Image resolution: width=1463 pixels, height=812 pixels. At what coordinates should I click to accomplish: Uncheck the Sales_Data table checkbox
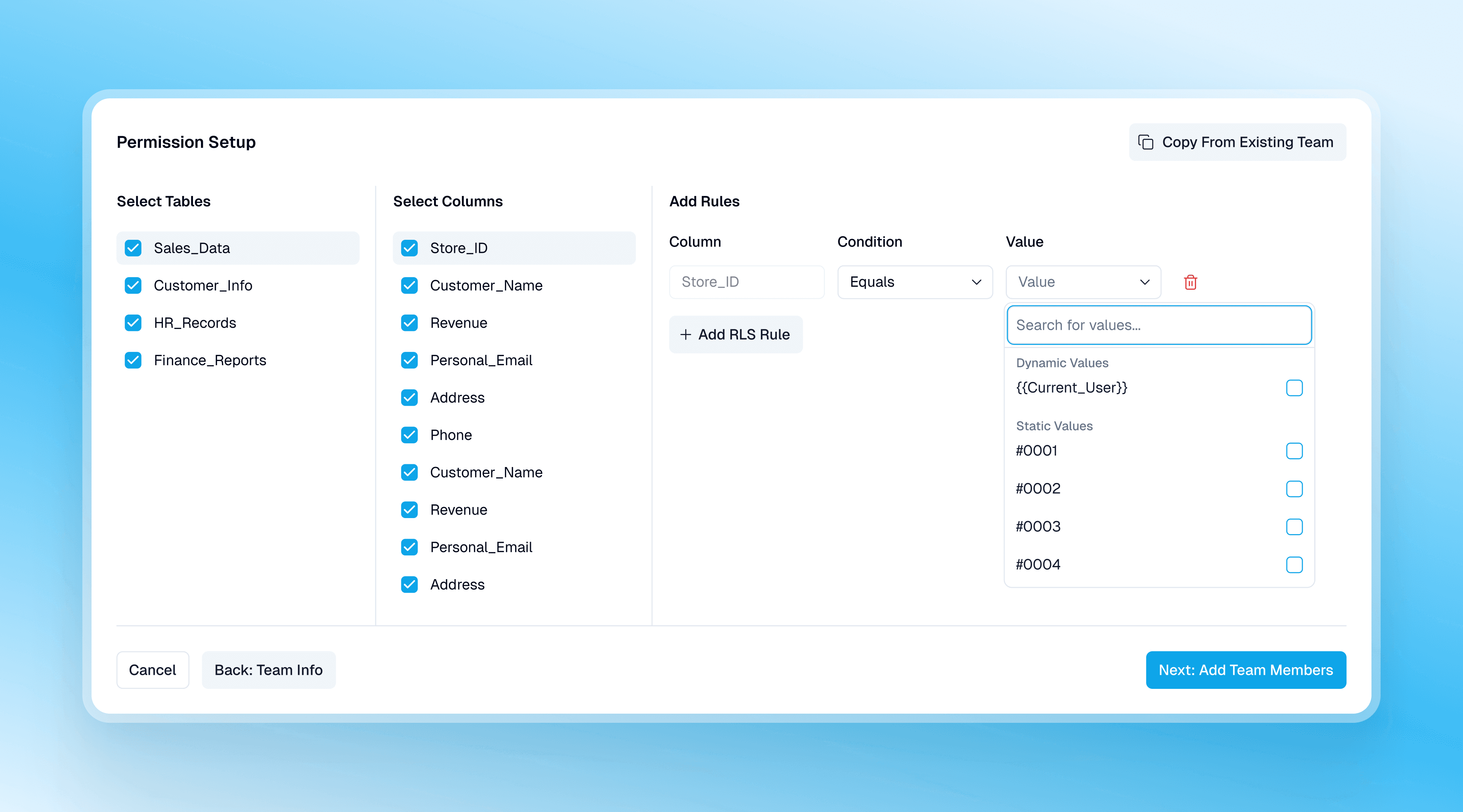pos(133,248)
